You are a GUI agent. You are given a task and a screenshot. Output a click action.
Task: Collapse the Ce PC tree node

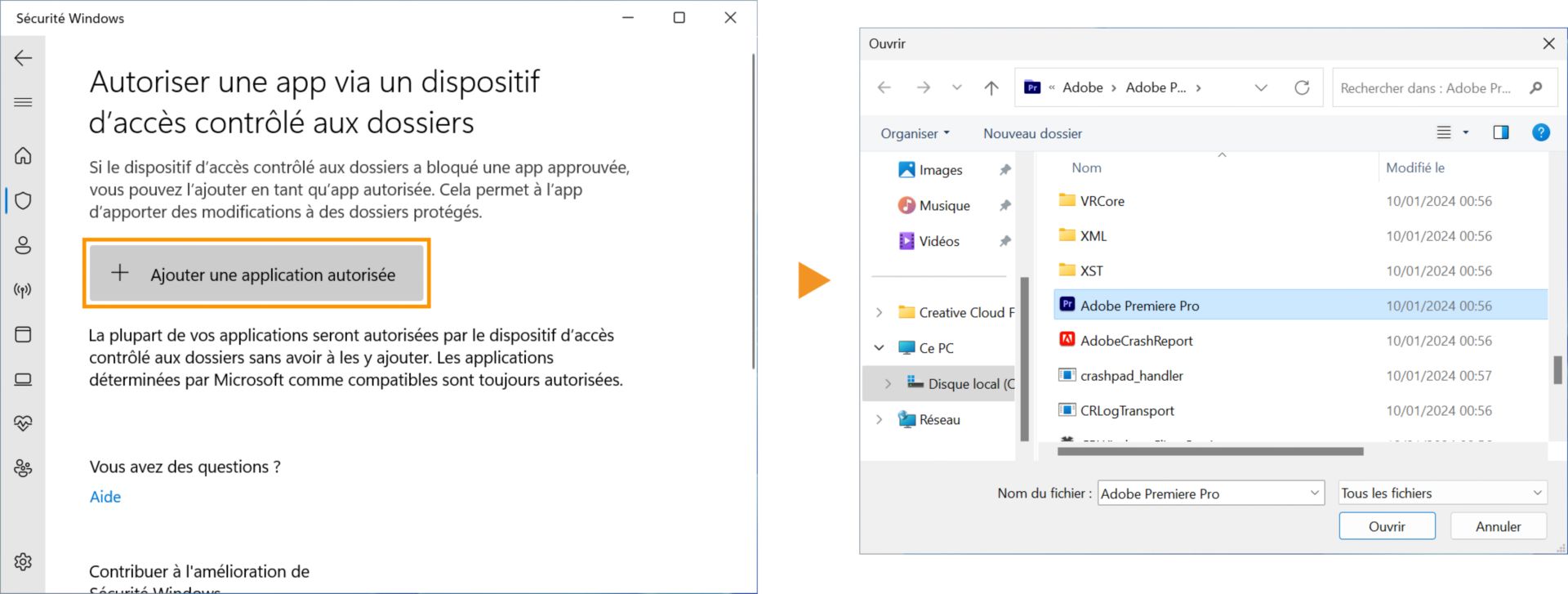click(879, 347)
